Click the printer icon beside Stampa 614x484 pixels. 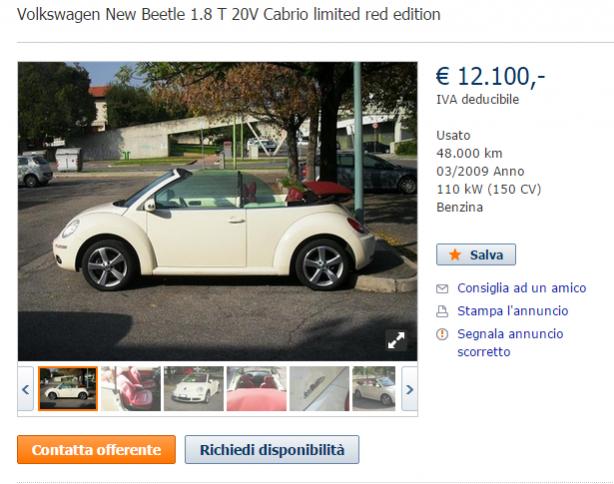click(442, 311)
